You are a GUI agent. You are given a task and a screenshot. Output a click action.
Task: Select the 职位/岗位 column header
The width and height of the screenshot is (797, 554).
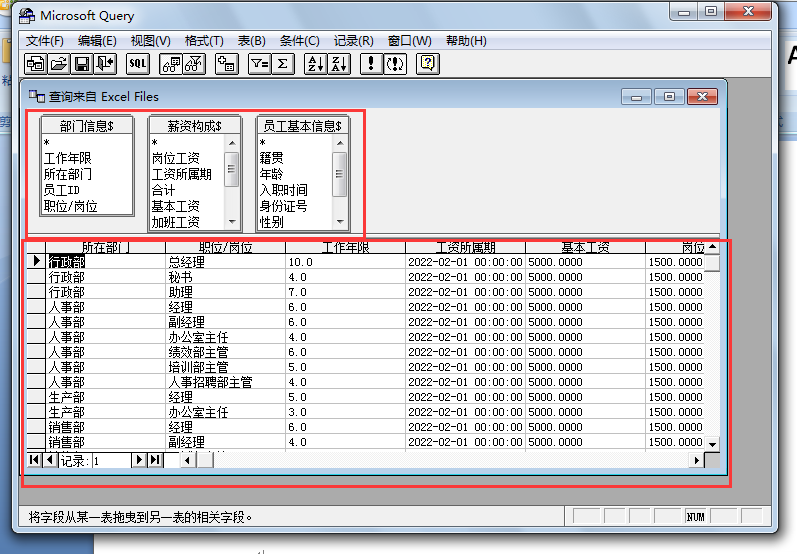tap(225, 248)
